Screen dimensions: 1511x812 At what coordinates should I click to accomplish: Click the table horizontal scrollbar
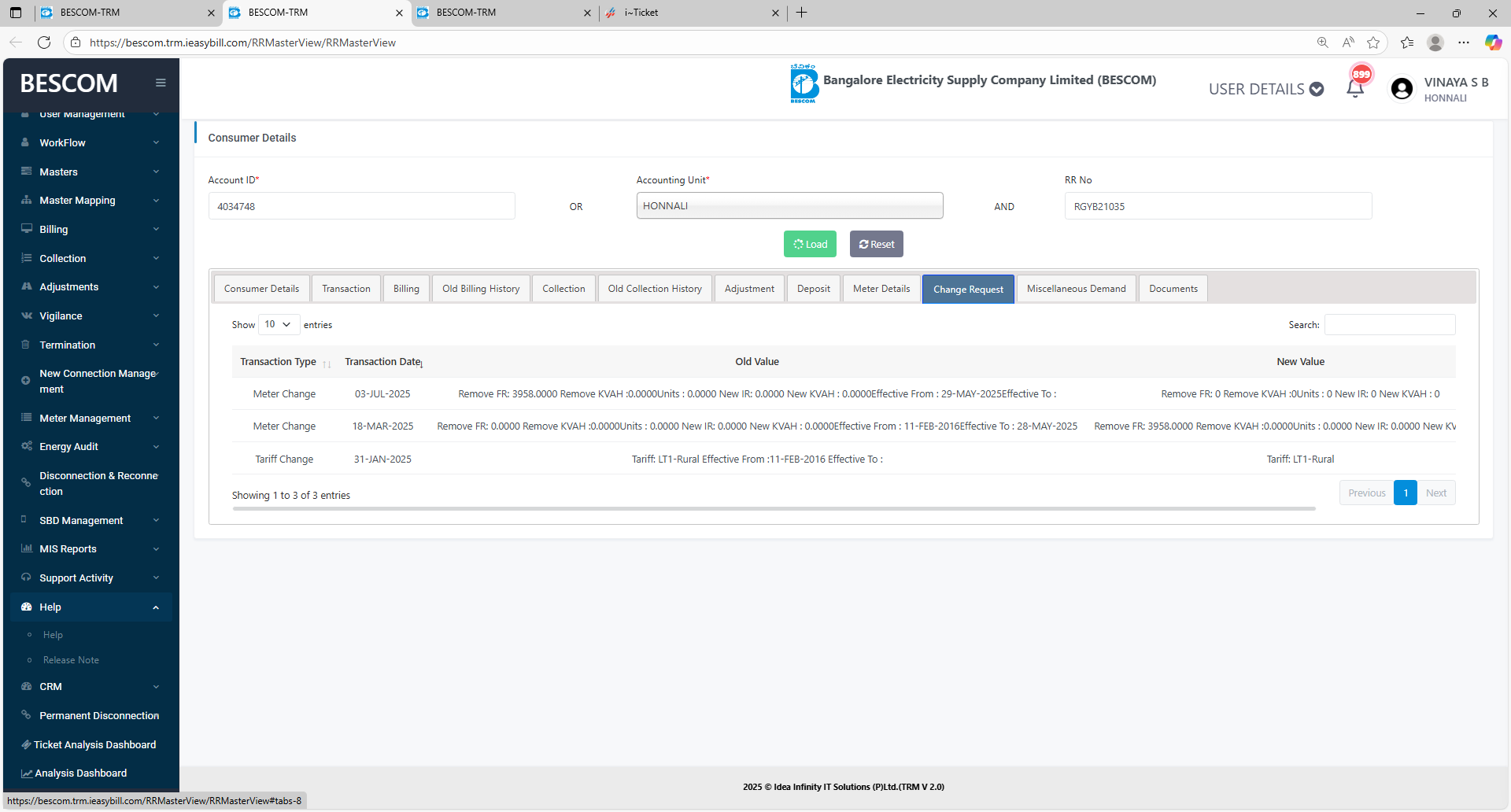pos(774,509)
